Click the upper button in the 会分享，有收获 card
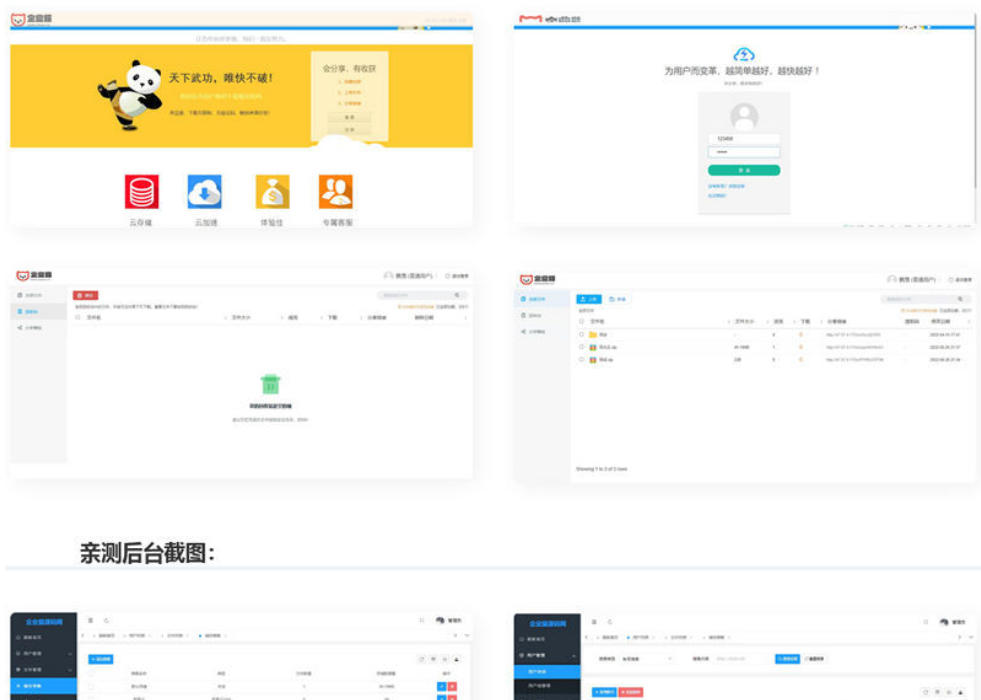981x700 pixels. coord(350,117)
